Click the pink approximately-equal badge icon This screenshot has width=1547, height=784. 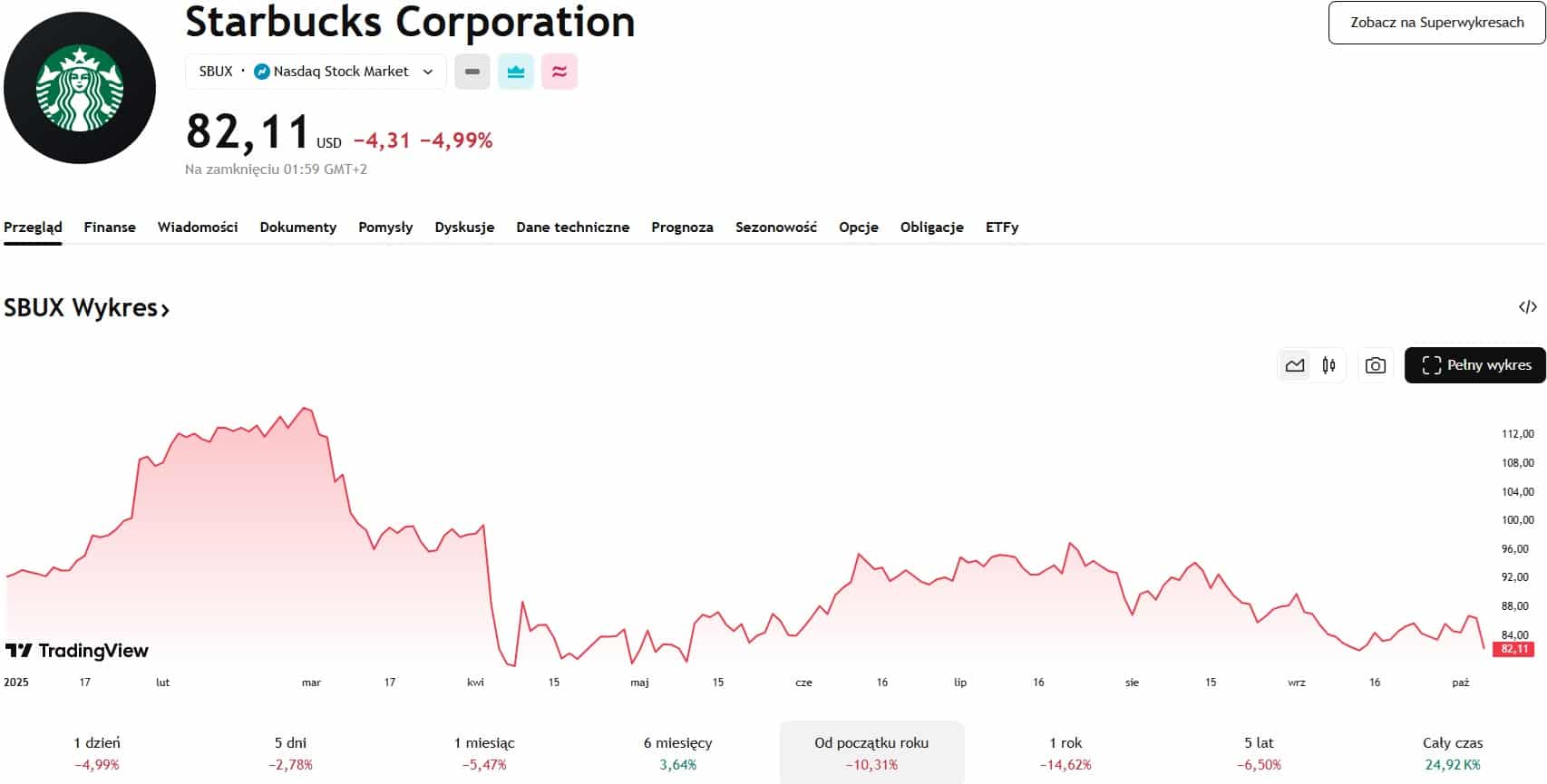[559, 72]
